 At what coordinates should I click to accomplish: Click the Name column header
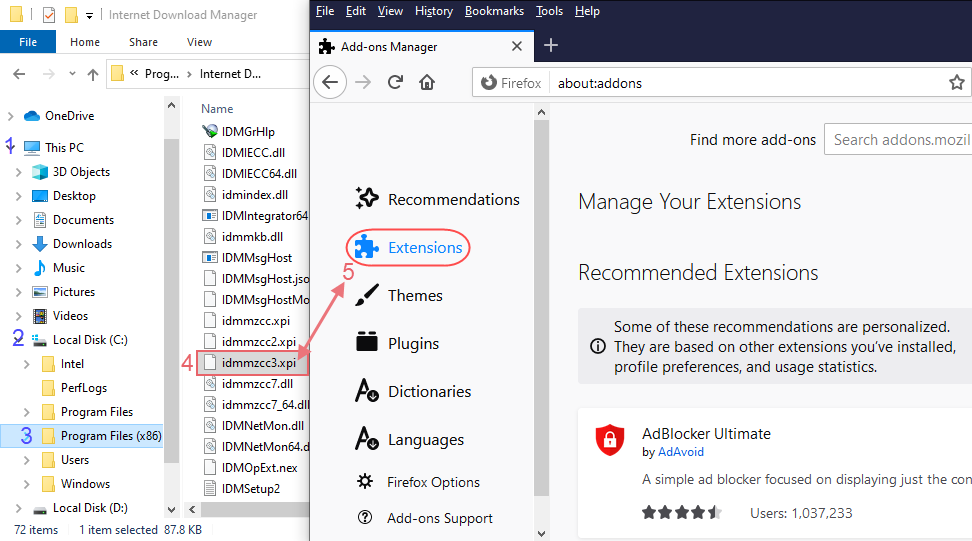tap(217, 108)
